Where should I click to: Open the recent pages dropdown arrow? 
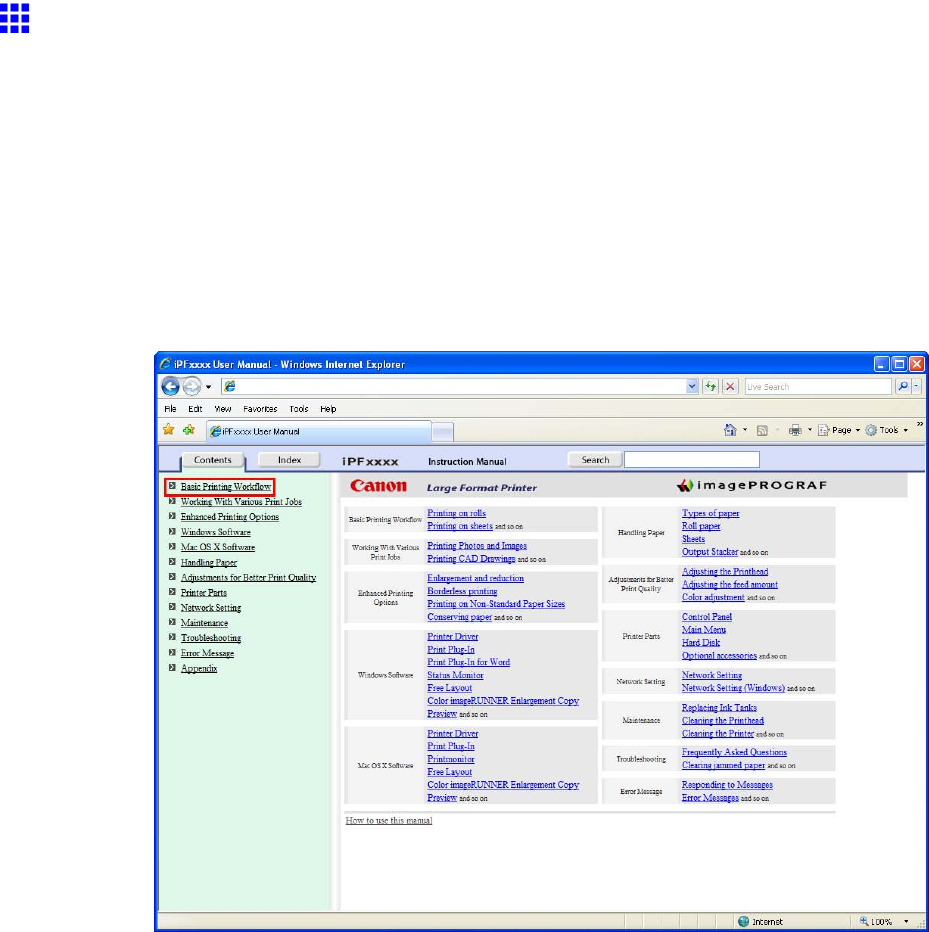(x=209, y=387)
